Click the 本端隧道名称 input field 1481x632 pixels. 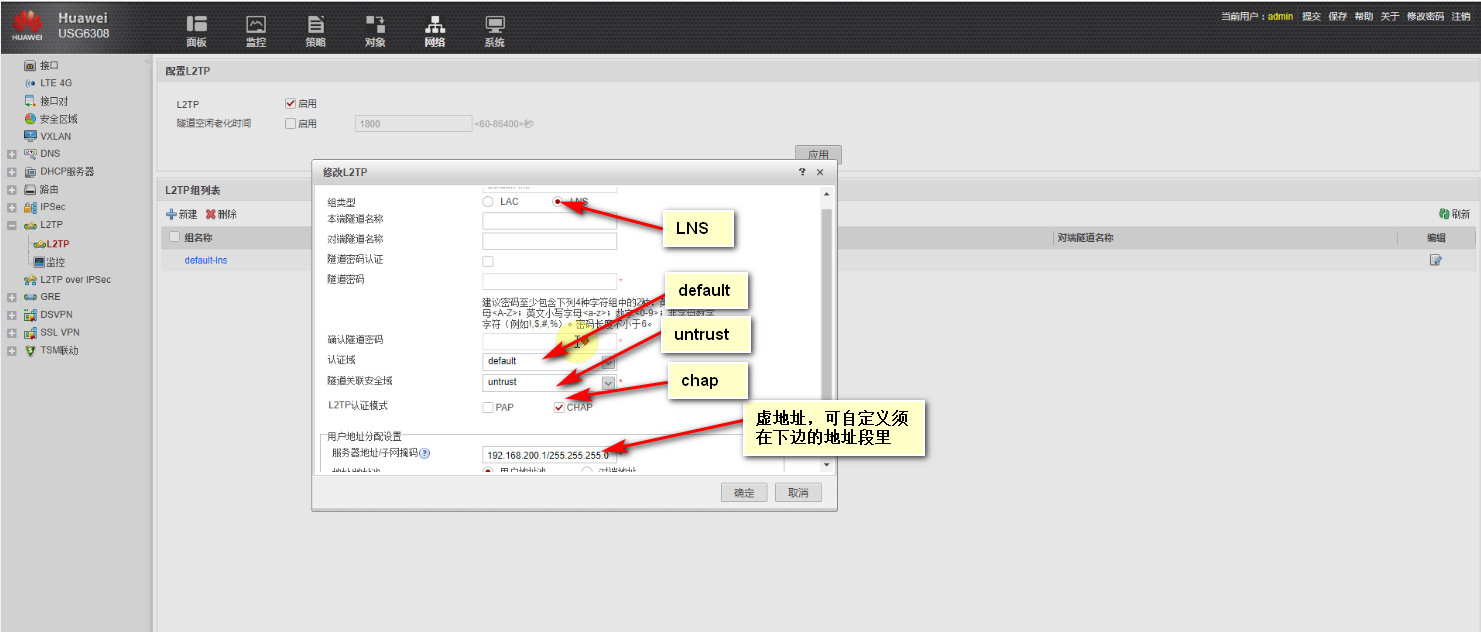549,221
